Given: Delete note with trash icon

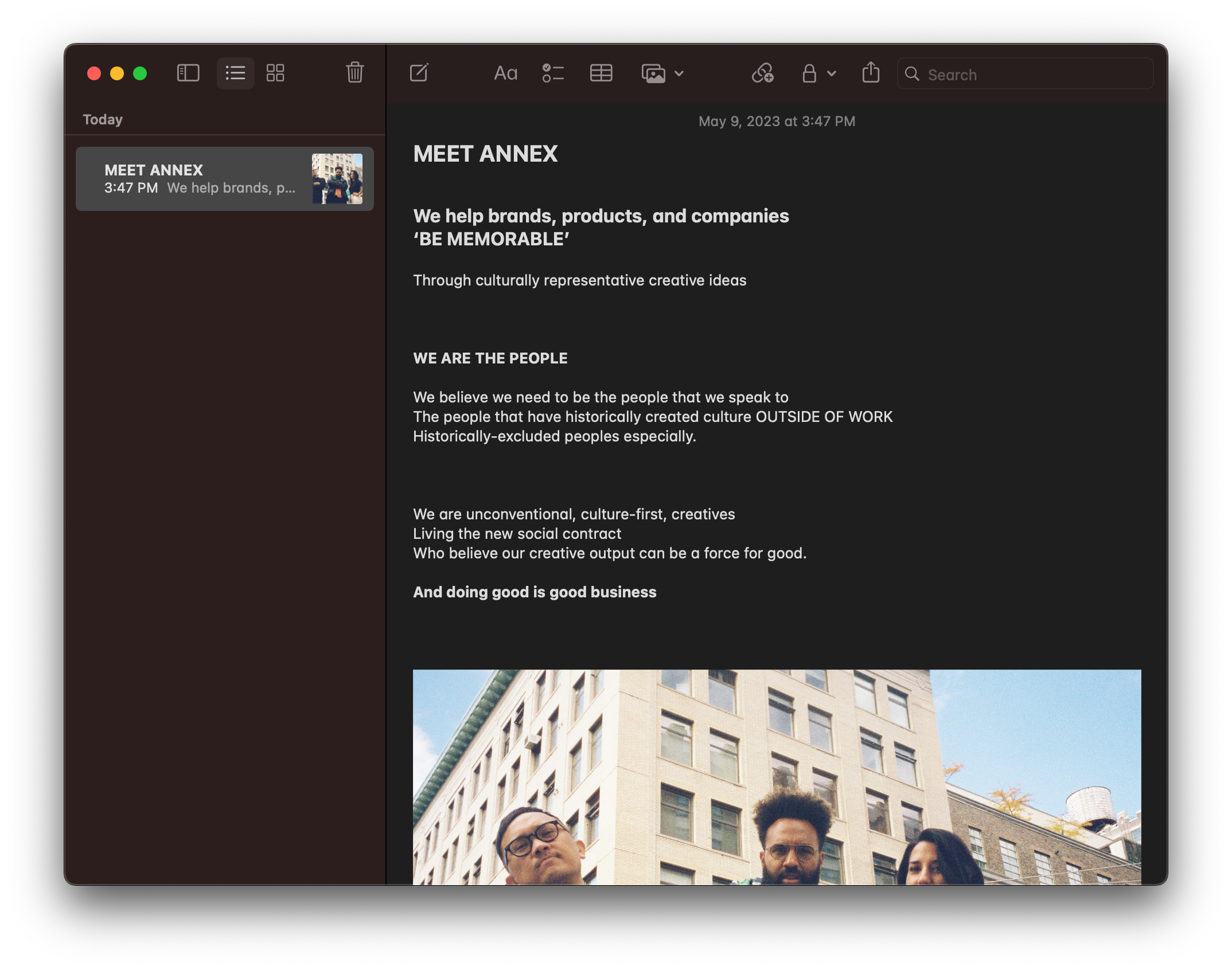Looking at the screenshot, I should pyautogui.click(x=354, y=73).
